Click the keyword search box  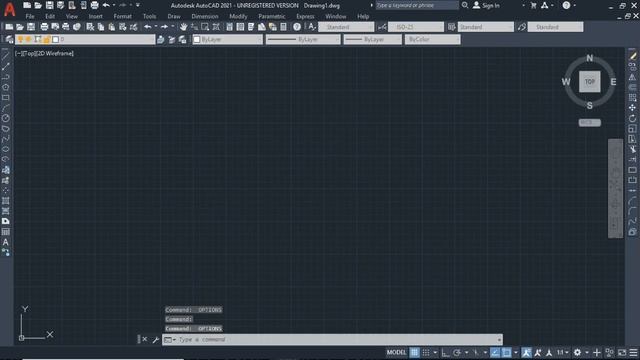pos(417,5)
